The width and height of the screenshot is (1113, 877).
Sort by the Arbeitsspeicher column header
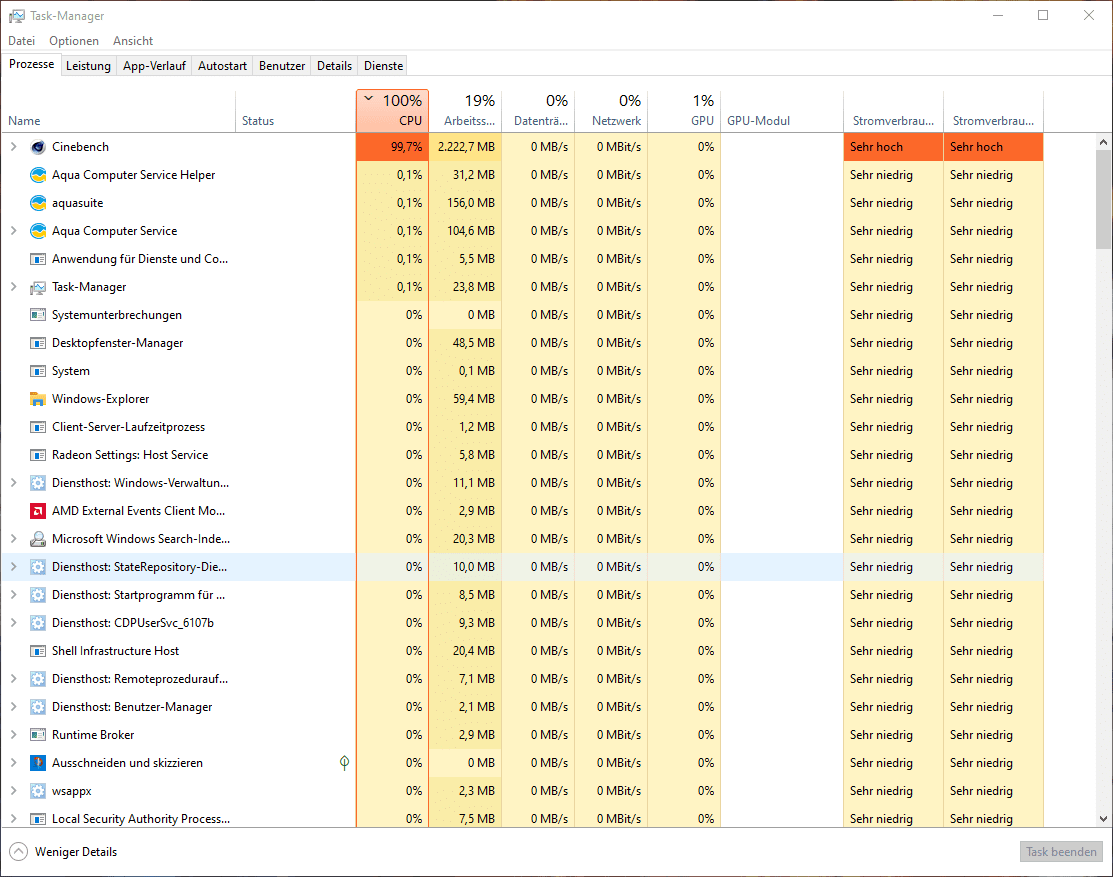tap(466, 111)
